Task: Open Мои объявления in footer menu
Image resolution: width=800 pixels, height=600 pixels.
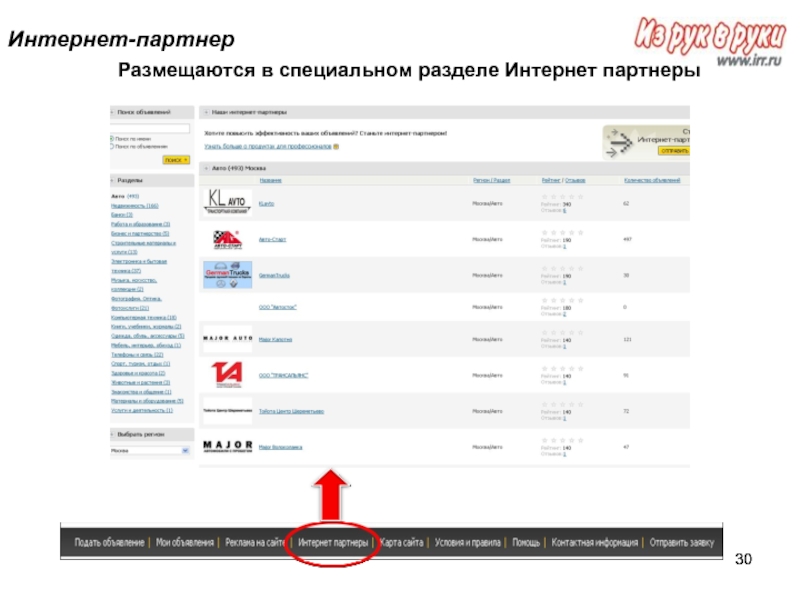Action: point(185,542)
